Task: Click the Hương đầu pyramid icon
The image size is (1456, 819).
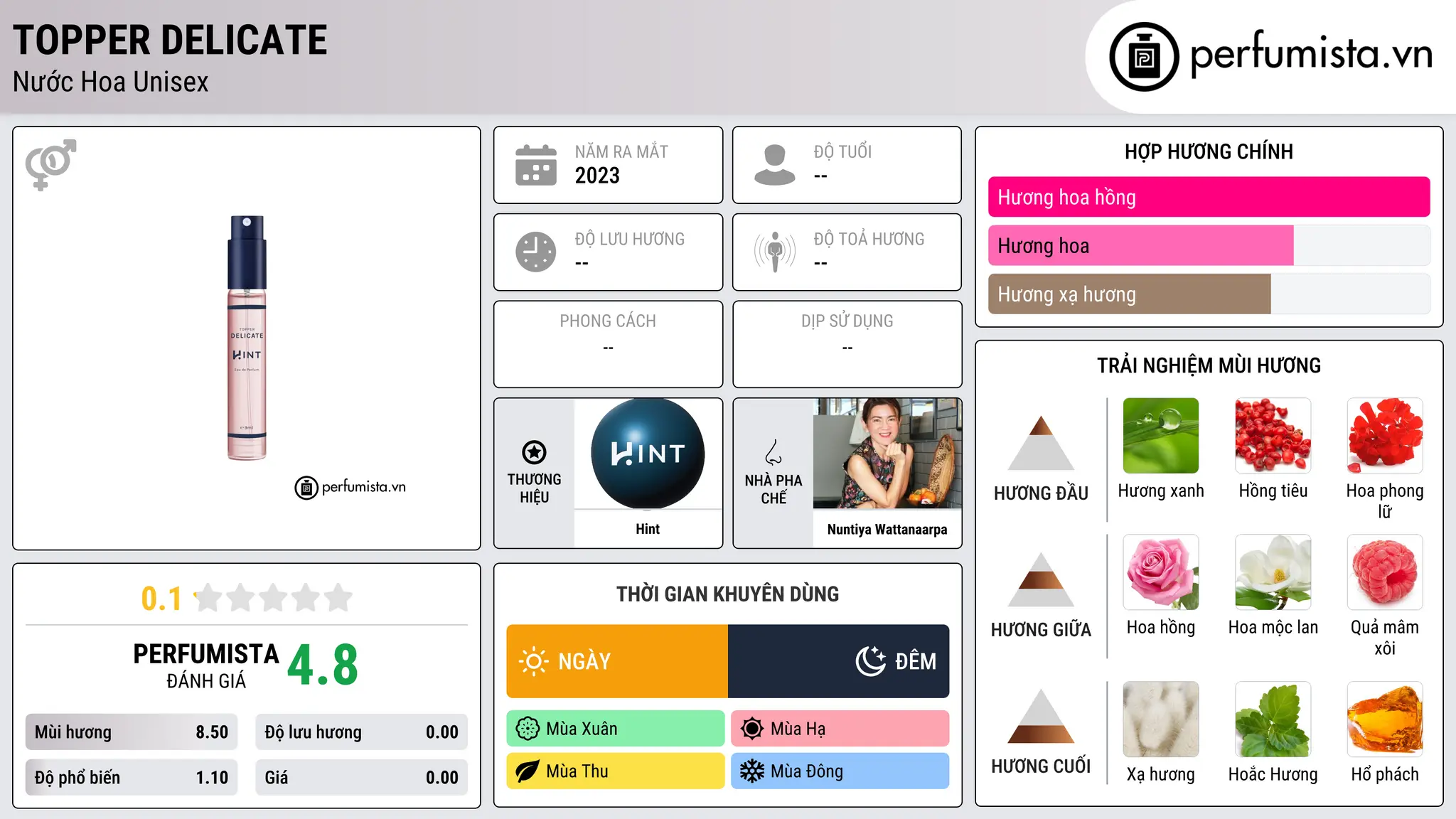Action: [1041, 443]
